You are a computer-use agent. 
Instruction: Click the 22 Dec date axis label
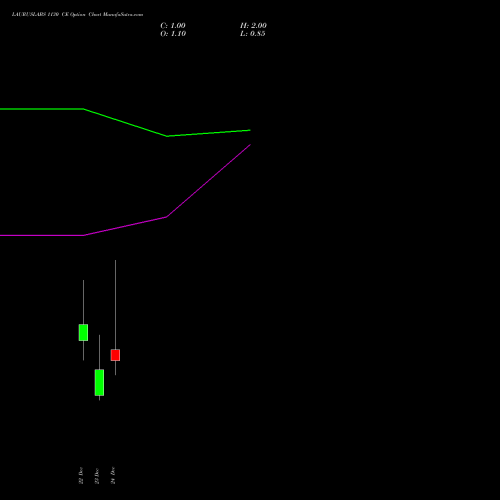81,476
